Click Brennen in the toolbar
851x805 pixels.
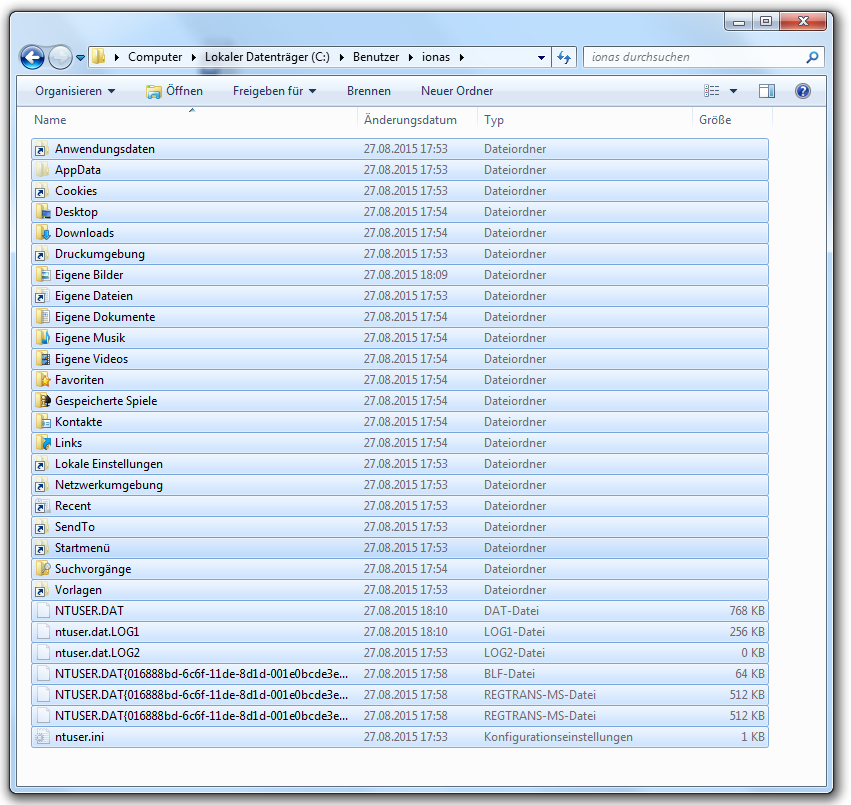(x=369, y=91)
